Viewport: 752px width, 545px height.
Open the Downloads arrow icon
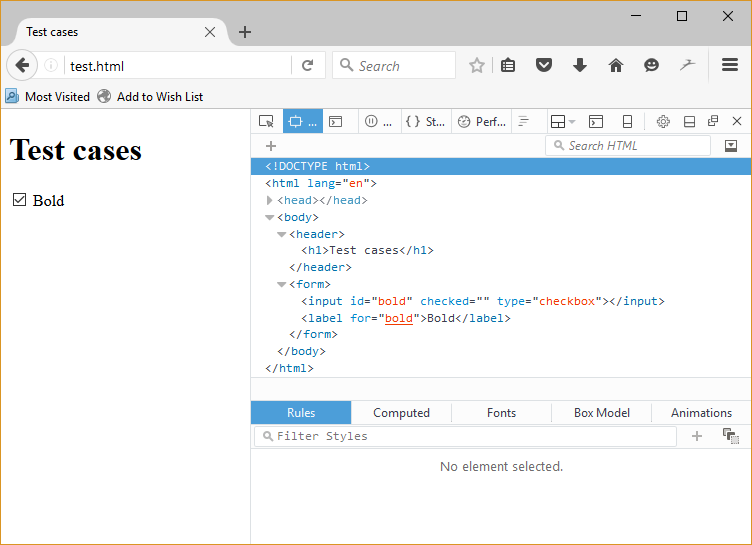coord(580,66)
